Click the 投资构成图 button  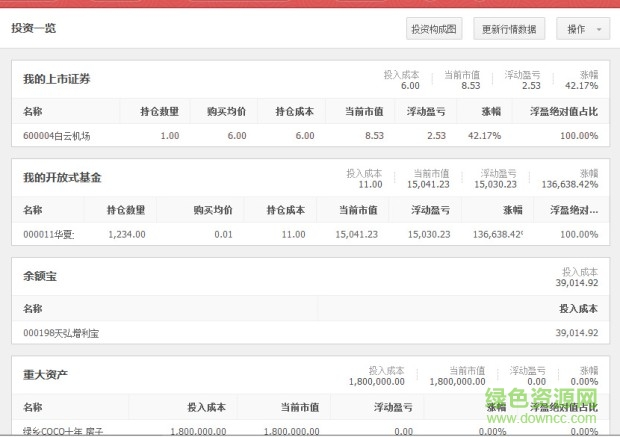pyautogui.click(x=434, y=29)
